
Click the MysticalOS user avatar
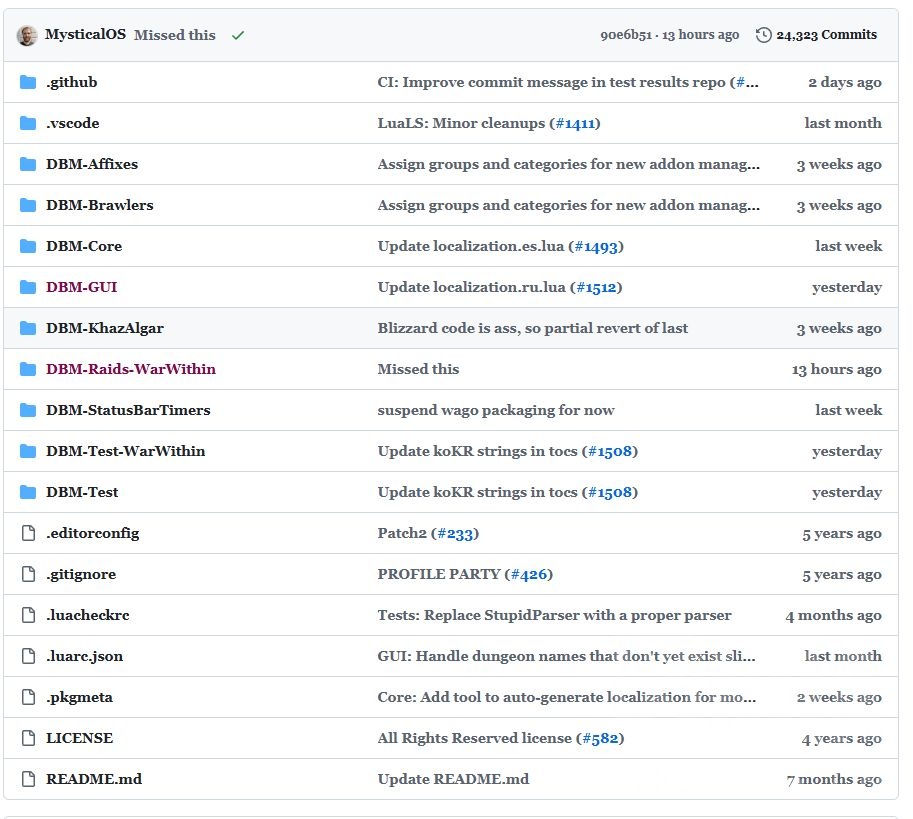coord(27,35)
